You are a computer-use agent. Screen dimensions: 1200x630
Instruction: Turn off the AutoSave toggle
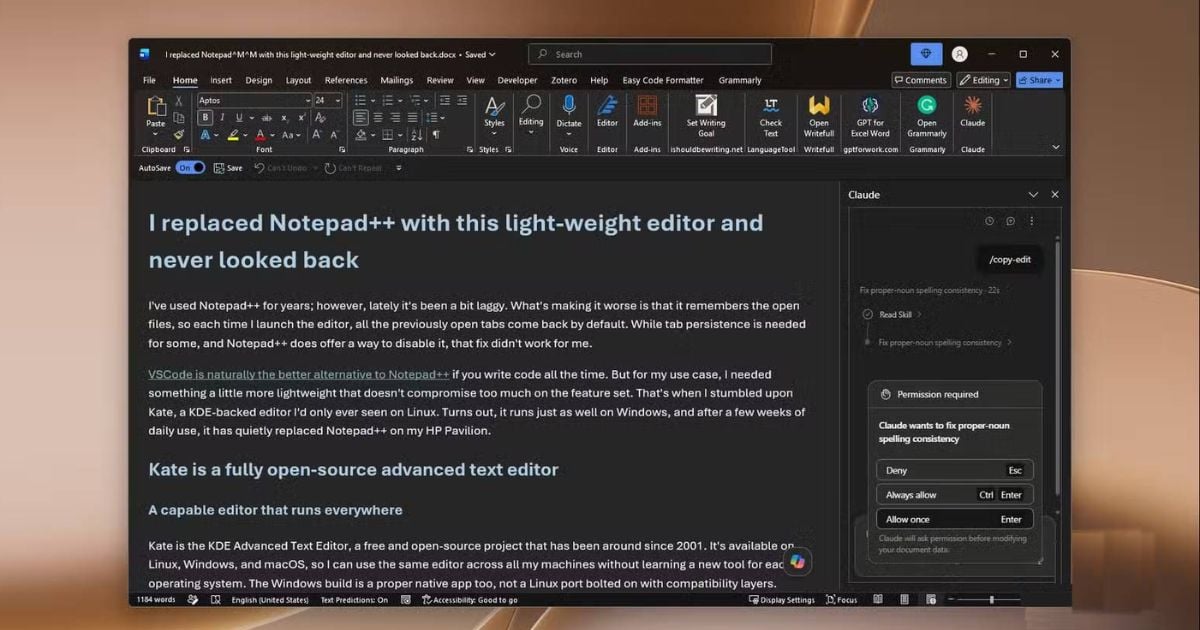coord(190,168)
